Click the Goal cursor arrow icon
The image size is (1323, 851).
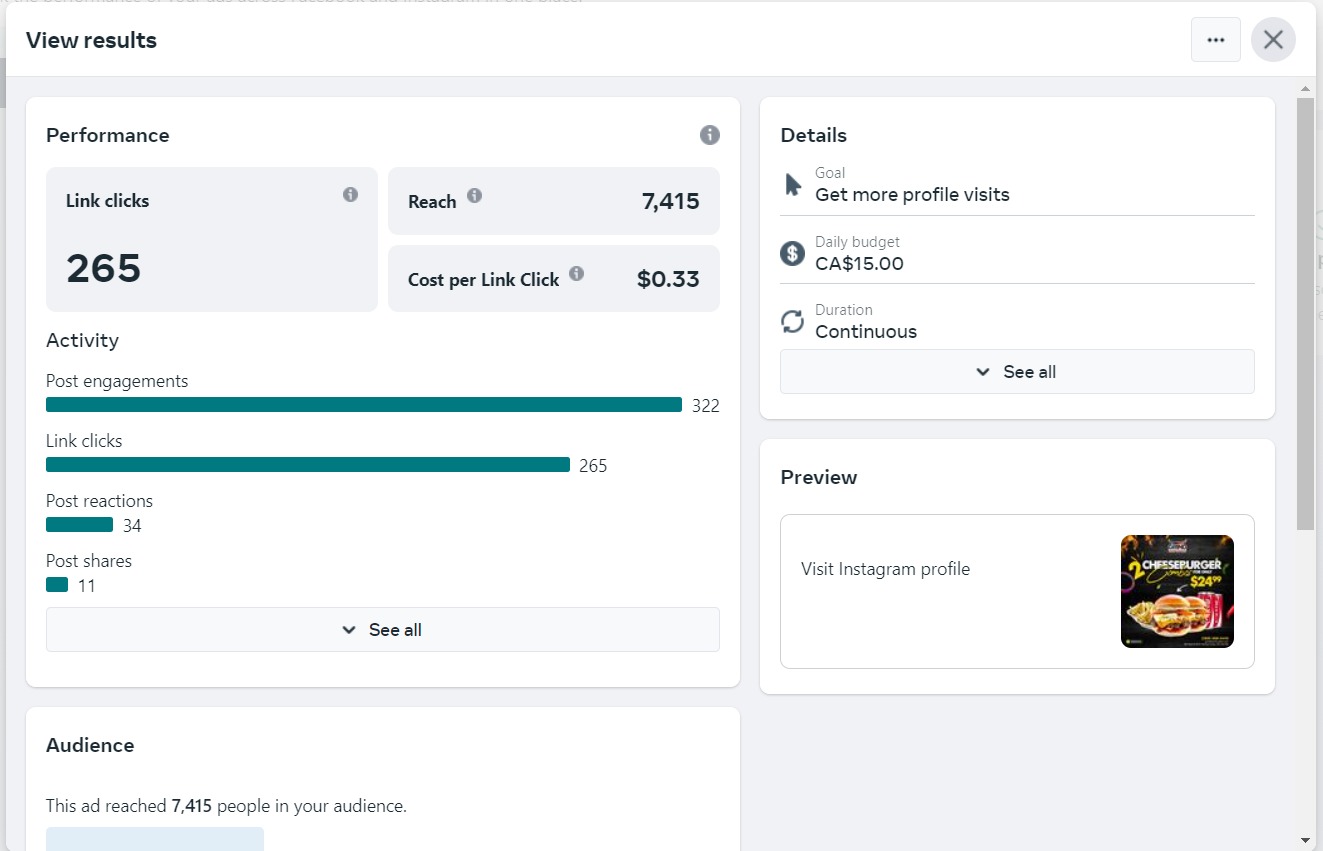click(793, 185)
